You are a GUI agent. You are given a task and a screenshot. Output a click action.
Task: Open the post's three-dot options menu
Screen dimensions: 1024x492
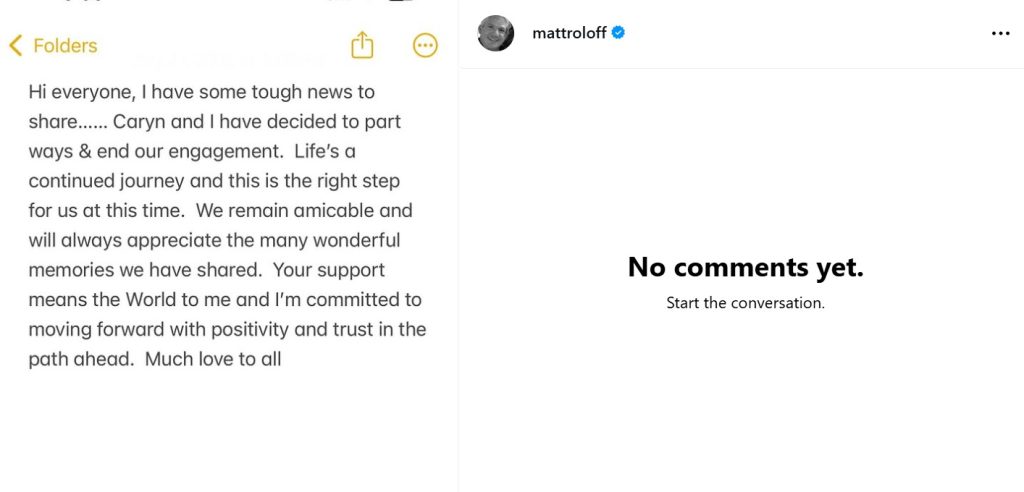pos(1000,33)
